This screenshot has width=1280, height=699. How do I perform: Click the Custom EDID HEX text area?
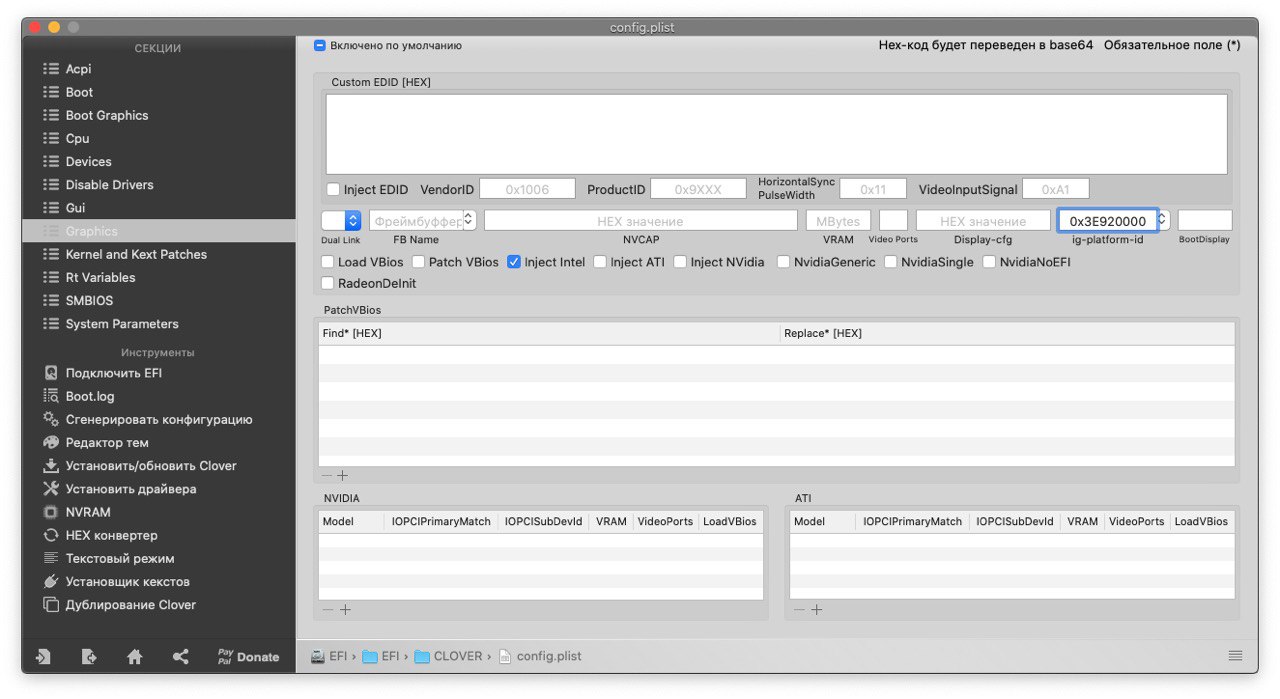tap(776, 135)
